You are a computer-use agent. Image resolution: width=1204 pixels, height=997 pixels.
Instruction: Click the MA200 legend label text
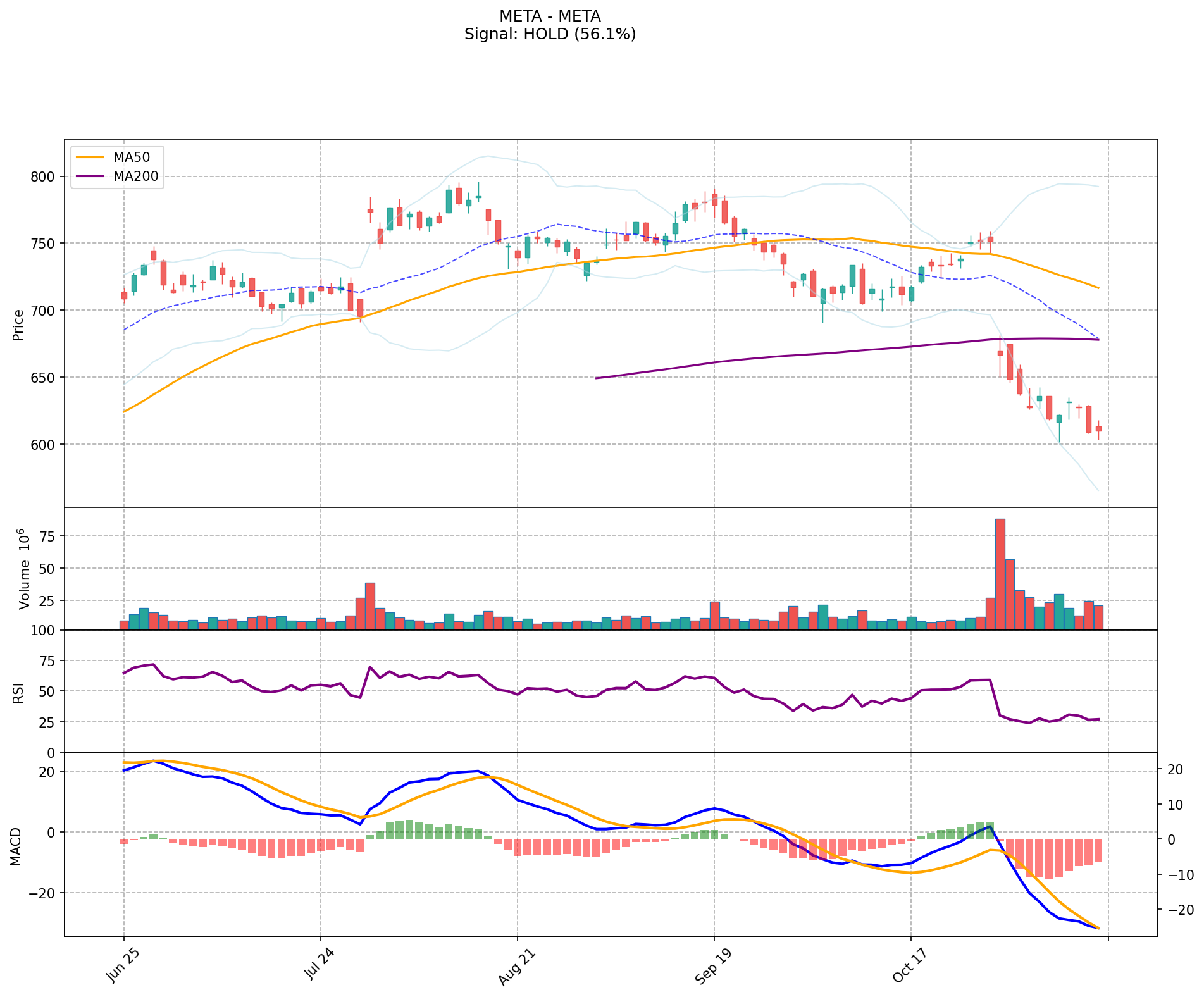click(136, 176)
